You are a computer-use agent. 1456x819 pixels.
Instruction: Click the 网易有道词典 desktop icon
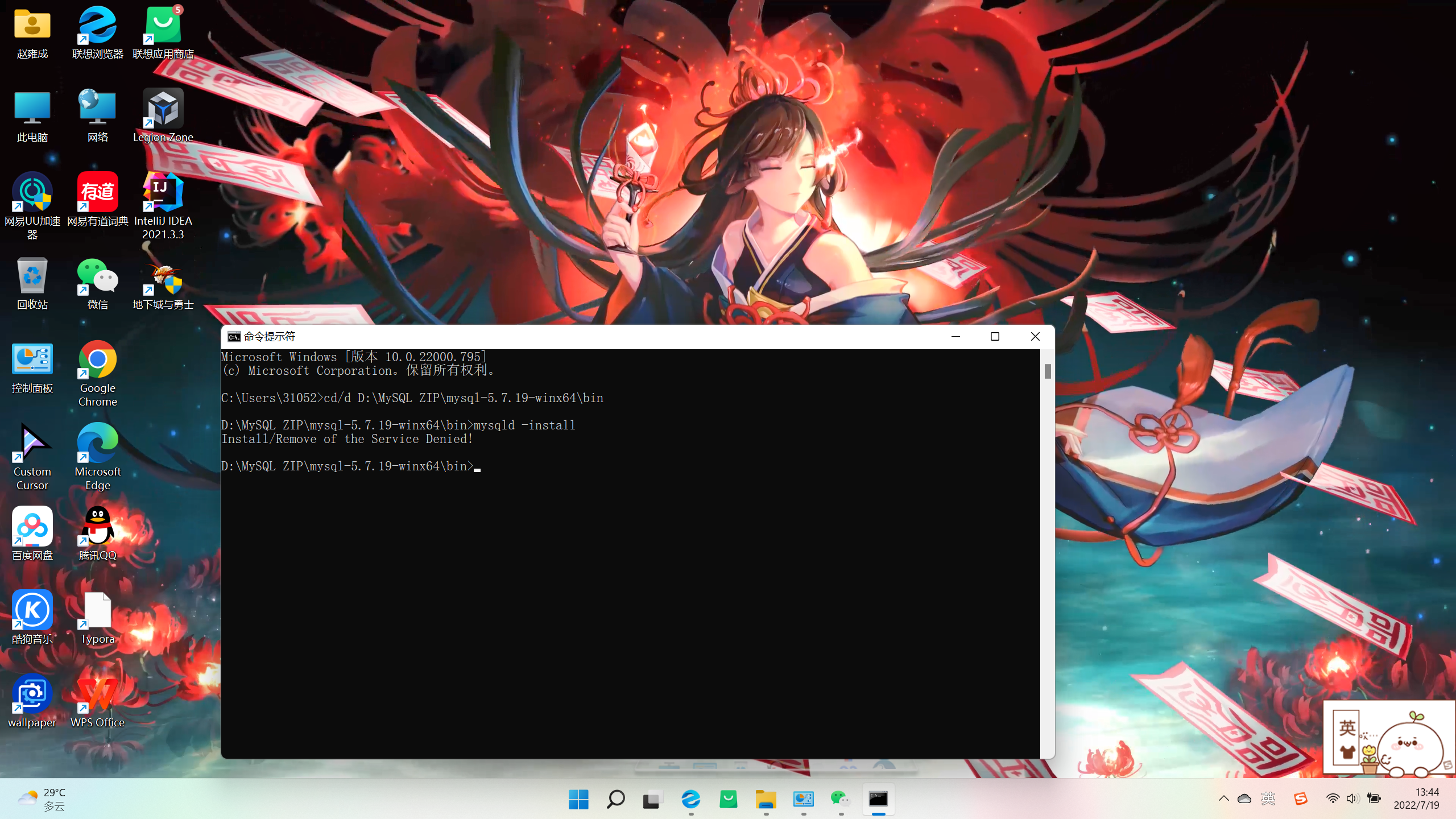click(x=97, y=192)
